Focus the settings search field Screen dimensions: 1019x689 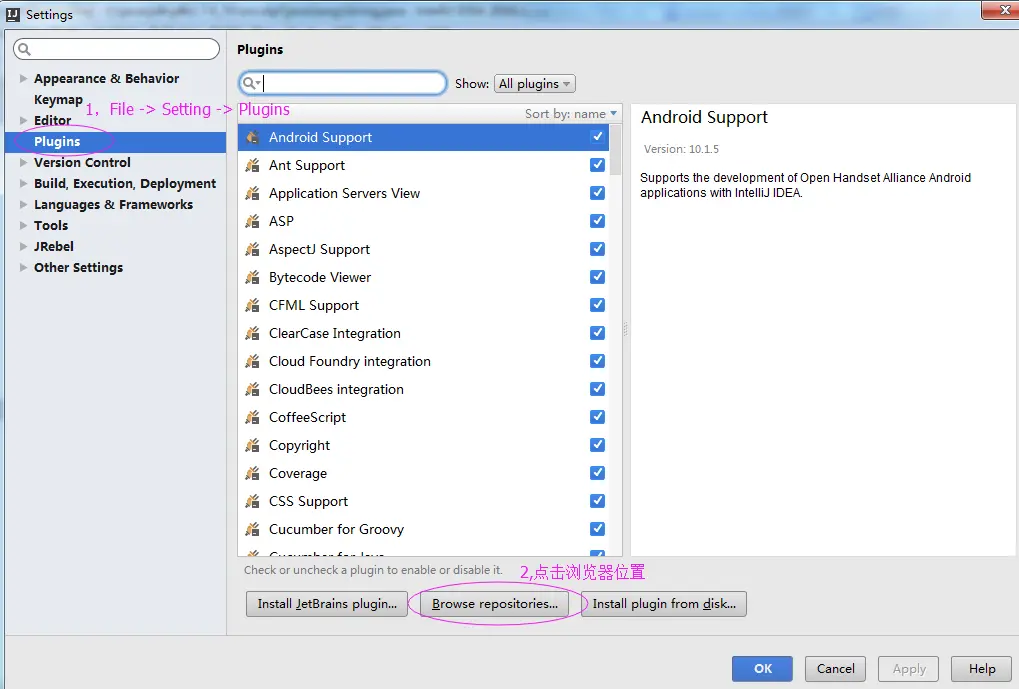coord(116,49)
